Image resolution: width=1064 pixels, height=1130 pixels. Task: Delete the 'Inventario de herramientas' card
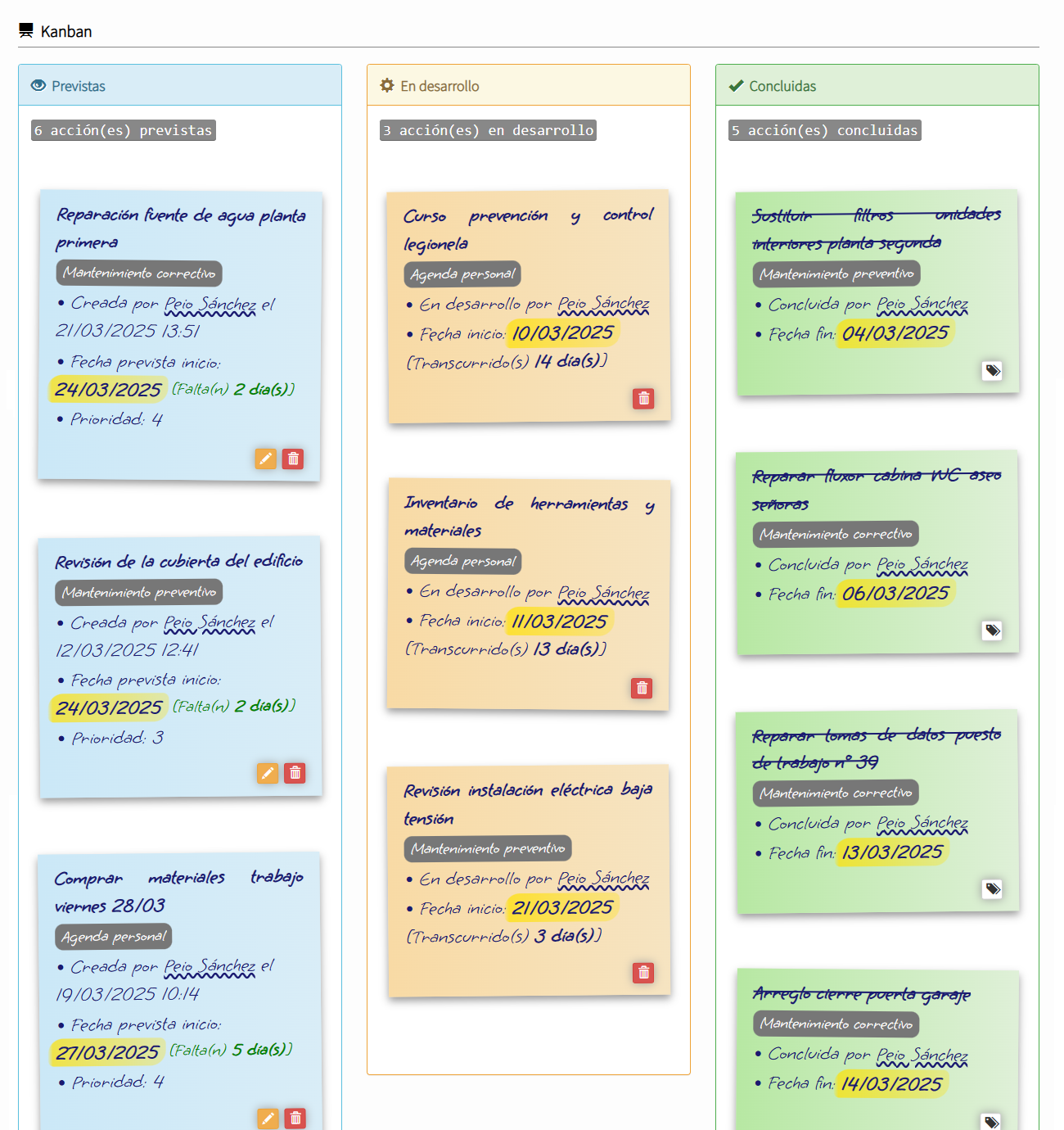coord(642,688)
